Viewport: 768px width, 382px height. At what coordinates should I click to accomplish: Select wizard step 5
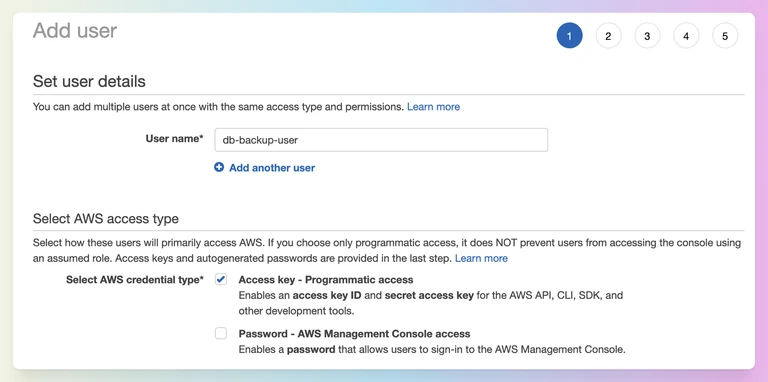(x=725, y=36)
